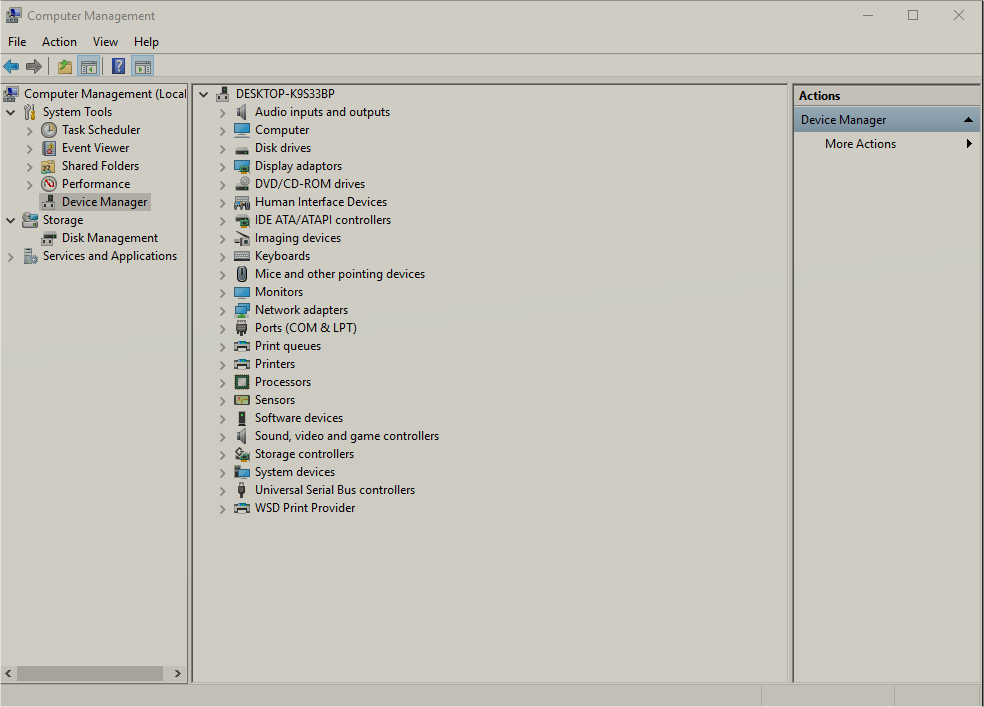Click More Actions in the Actions pane
This screenshot has width=984, height=707.
[x=860, y=144]
